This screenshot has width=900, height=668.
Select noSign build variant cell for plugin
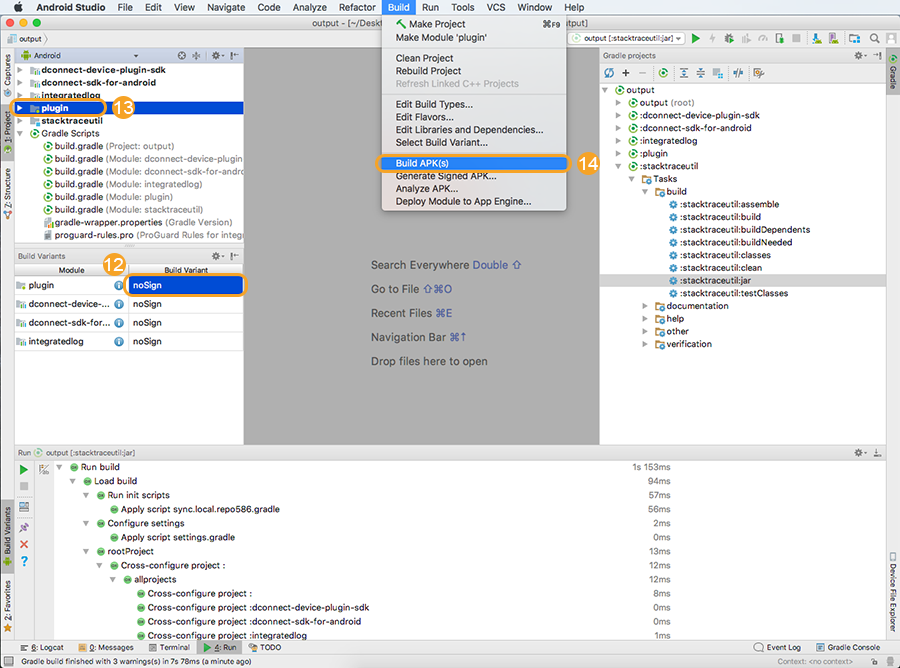point(186,285)
